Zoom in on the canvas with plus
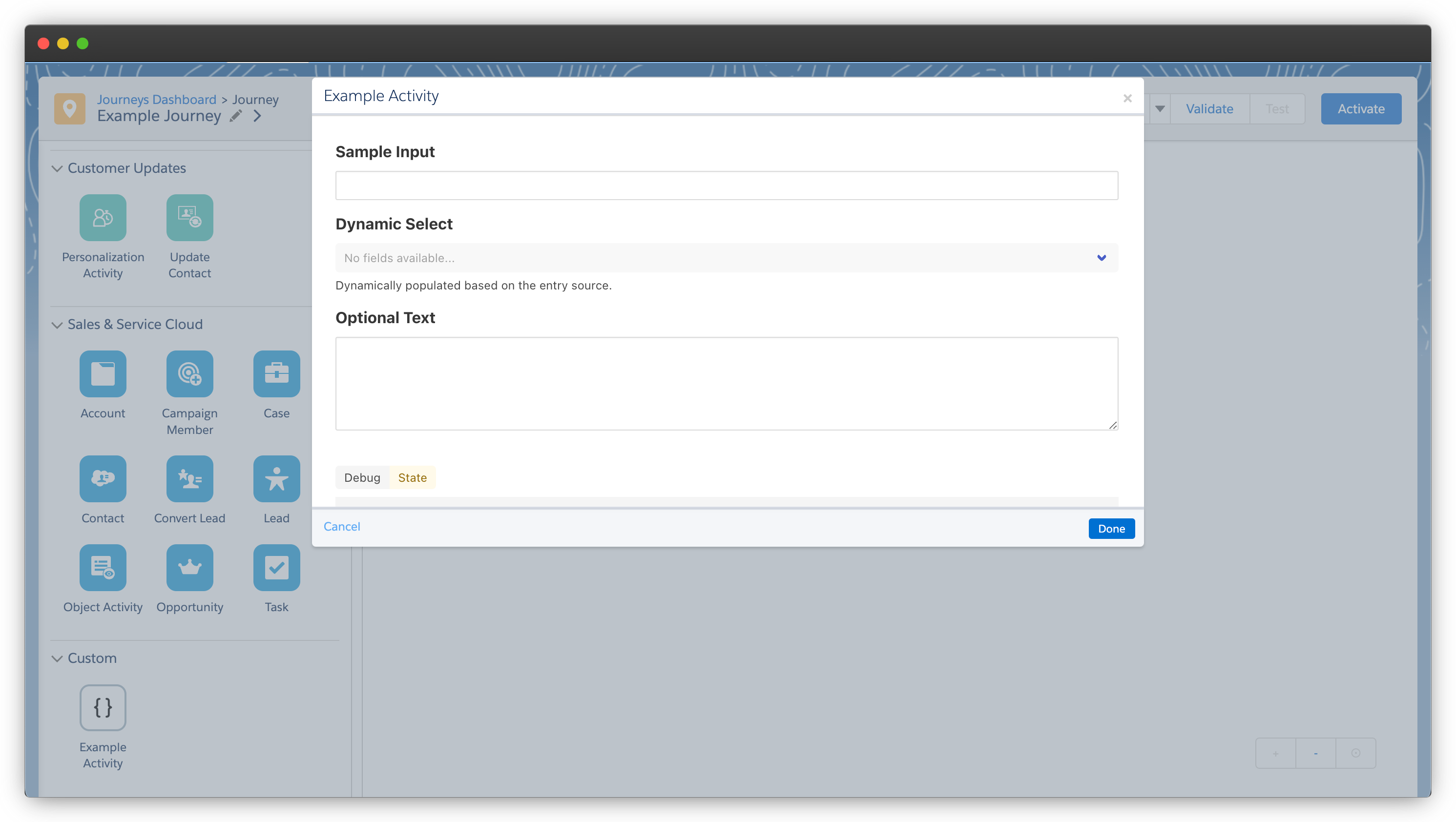1456x822 pixels. coord(1275,753)
